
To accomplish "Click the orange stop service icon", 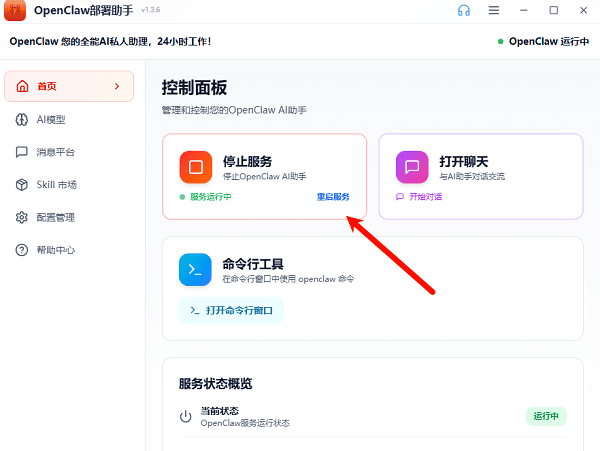I will point(197,166).
